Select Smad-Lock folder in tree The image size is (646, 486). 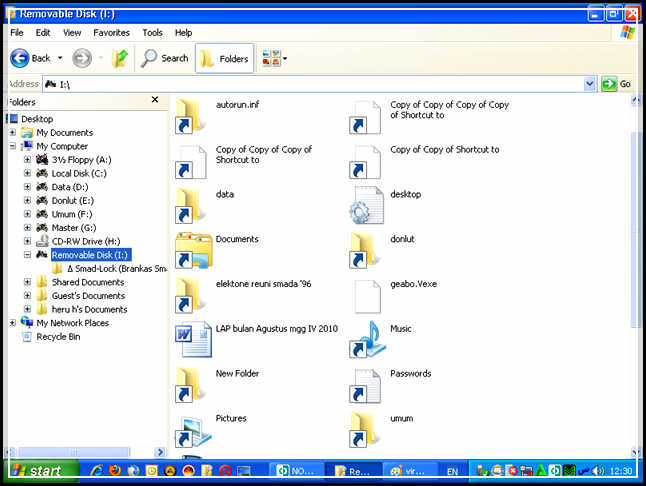tap(117, 269)
